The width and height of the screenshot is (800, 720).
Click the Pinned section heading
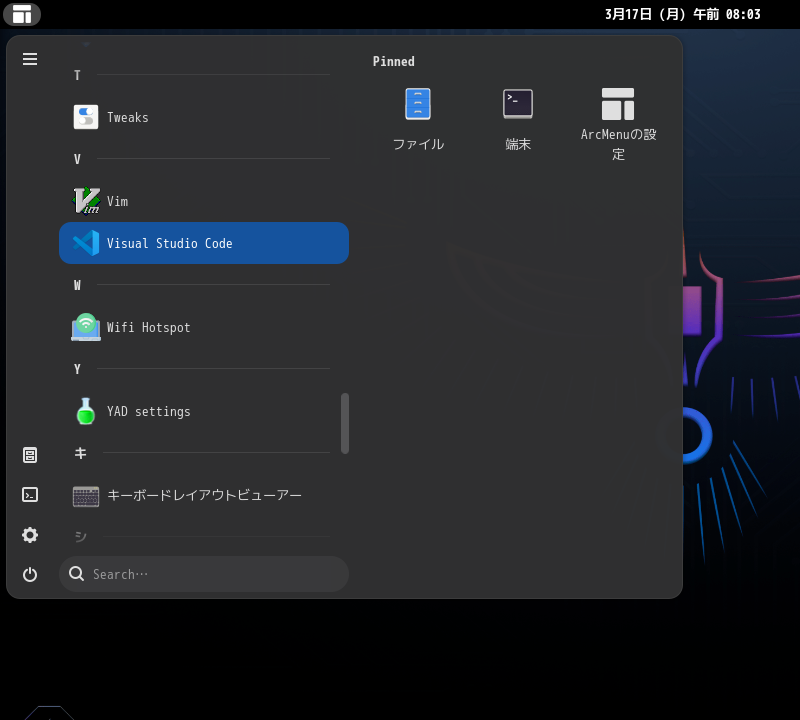pyautogui.click(x=394, y=62)
